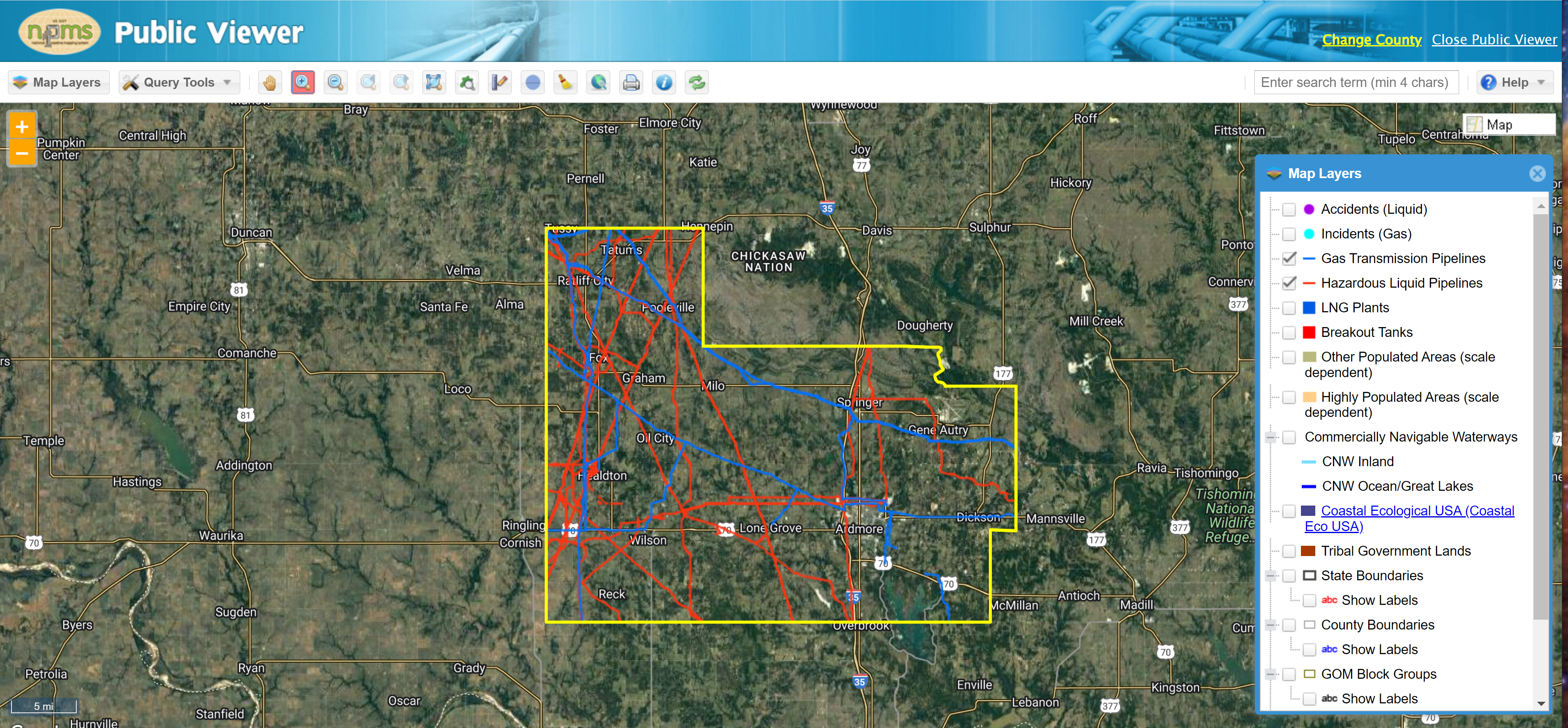Open the Map Layers toolbar button

pyautogui.click(x=58, y=82)
